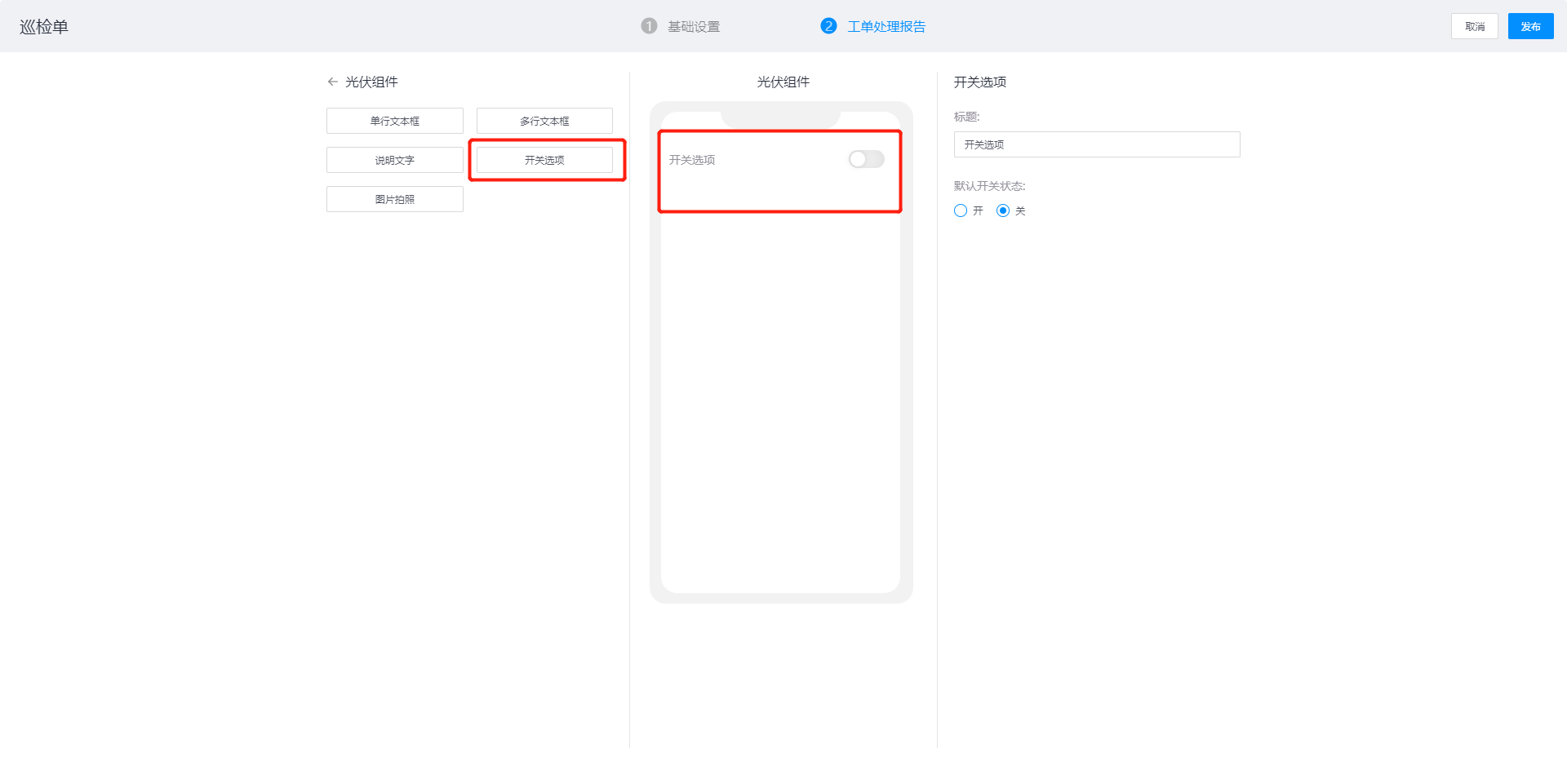Image resolution: width=1567 pixels, height=784 pixels.
Task: Select the 开关选项 component button
Action: click(x=544, y=160)
